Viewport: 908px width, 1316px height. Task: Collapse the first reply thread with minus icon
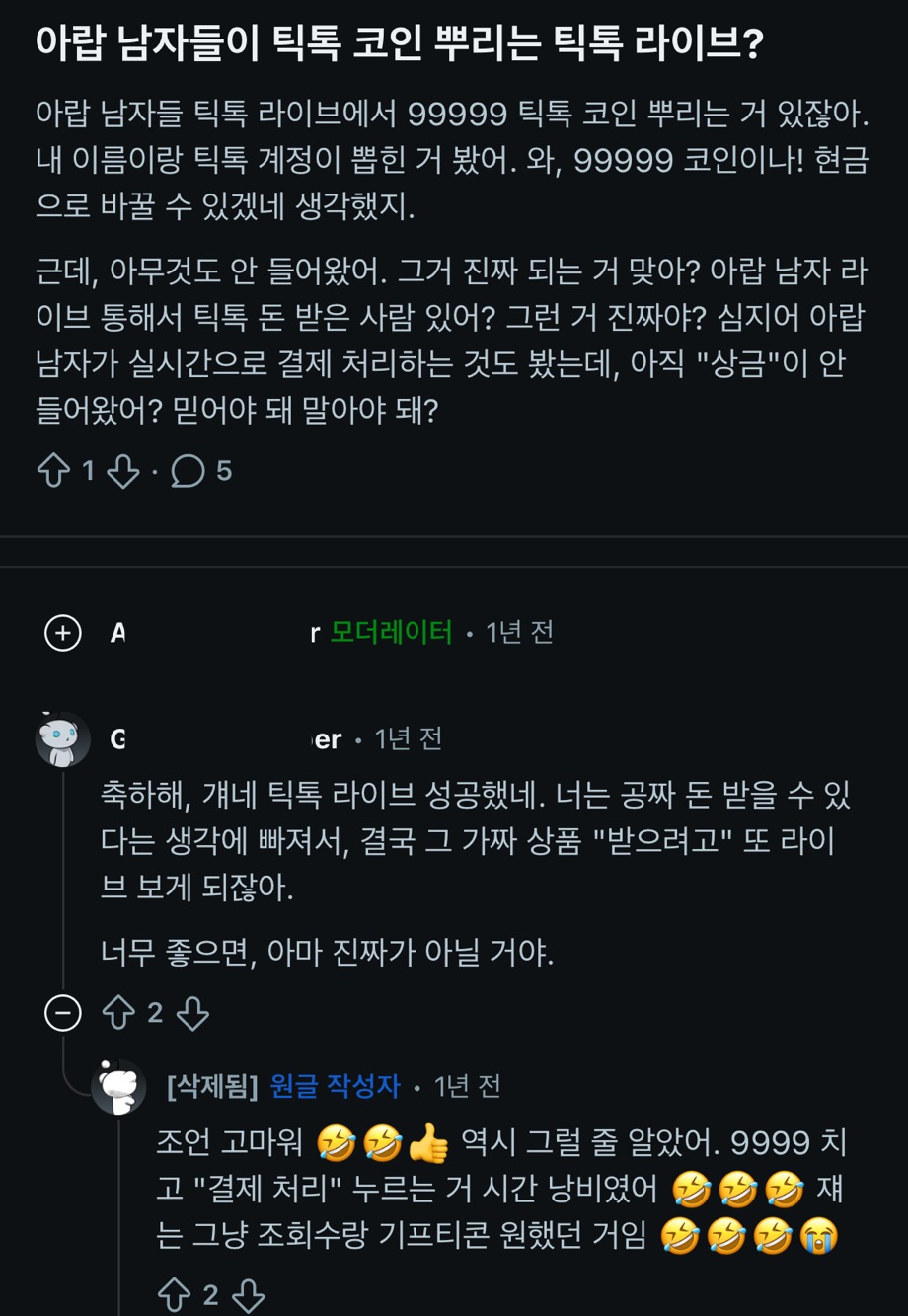click(63, 1013)
